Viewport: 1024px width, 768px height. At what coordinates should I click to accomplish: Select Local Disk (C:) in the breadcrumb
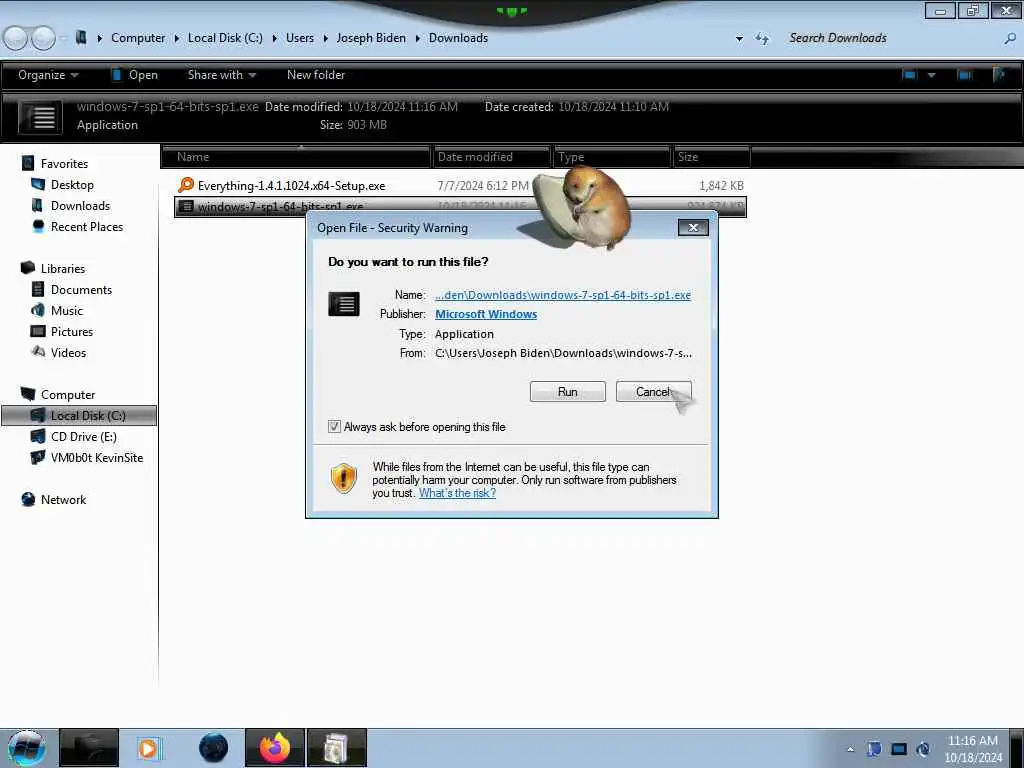225,38
